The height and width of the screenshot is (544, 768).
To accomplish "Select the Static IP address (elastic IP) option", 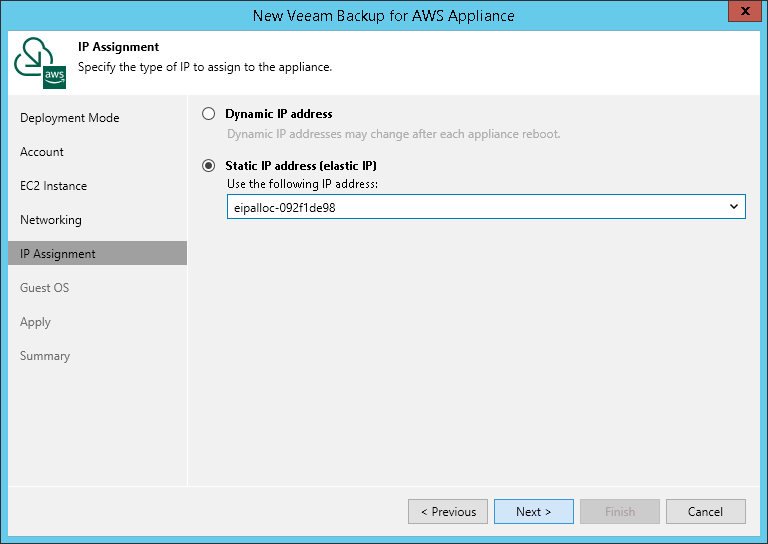I will pos(209,166).
